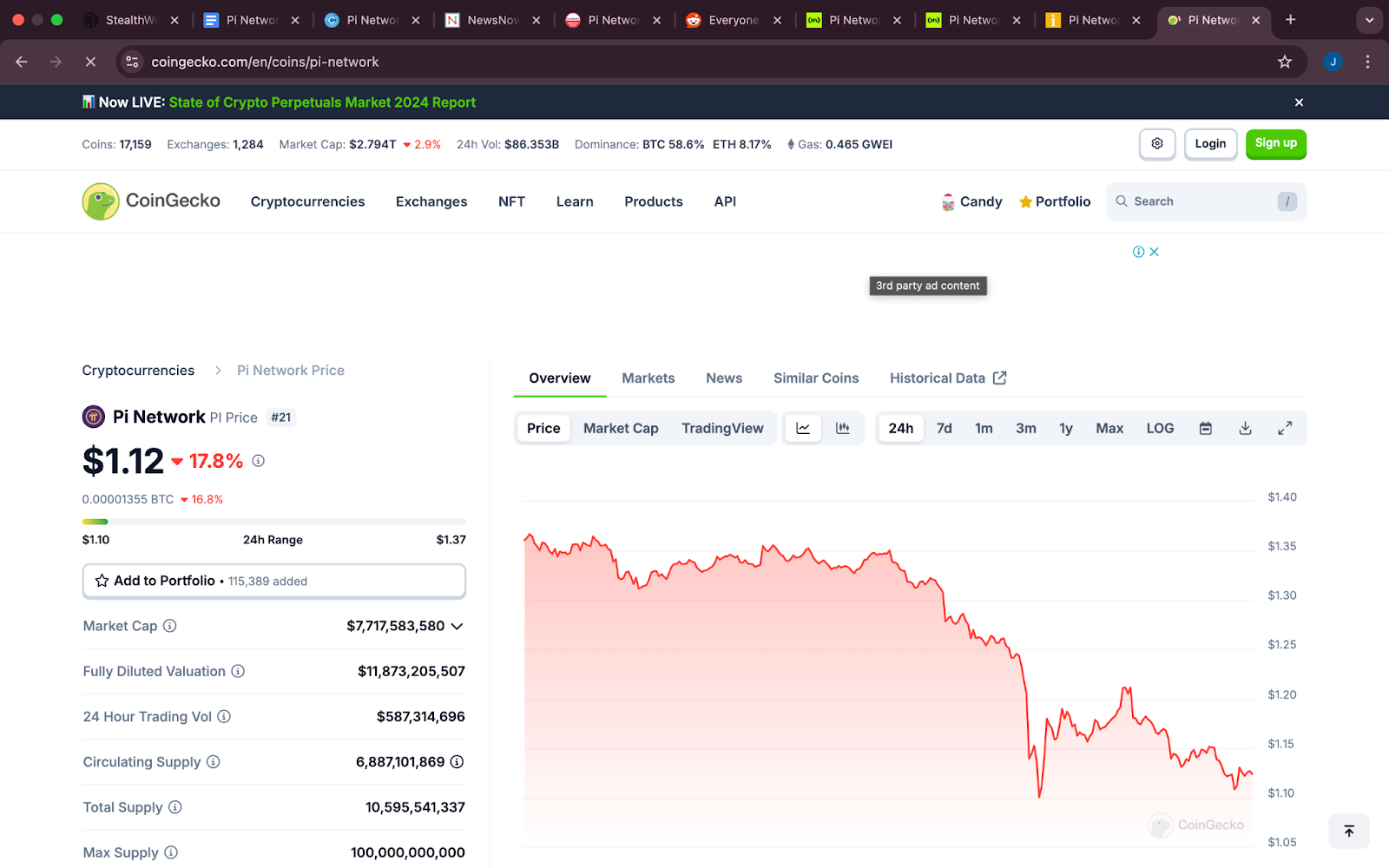Open Cryptocurrencies breadcrumb link

[x=138, y=371]
